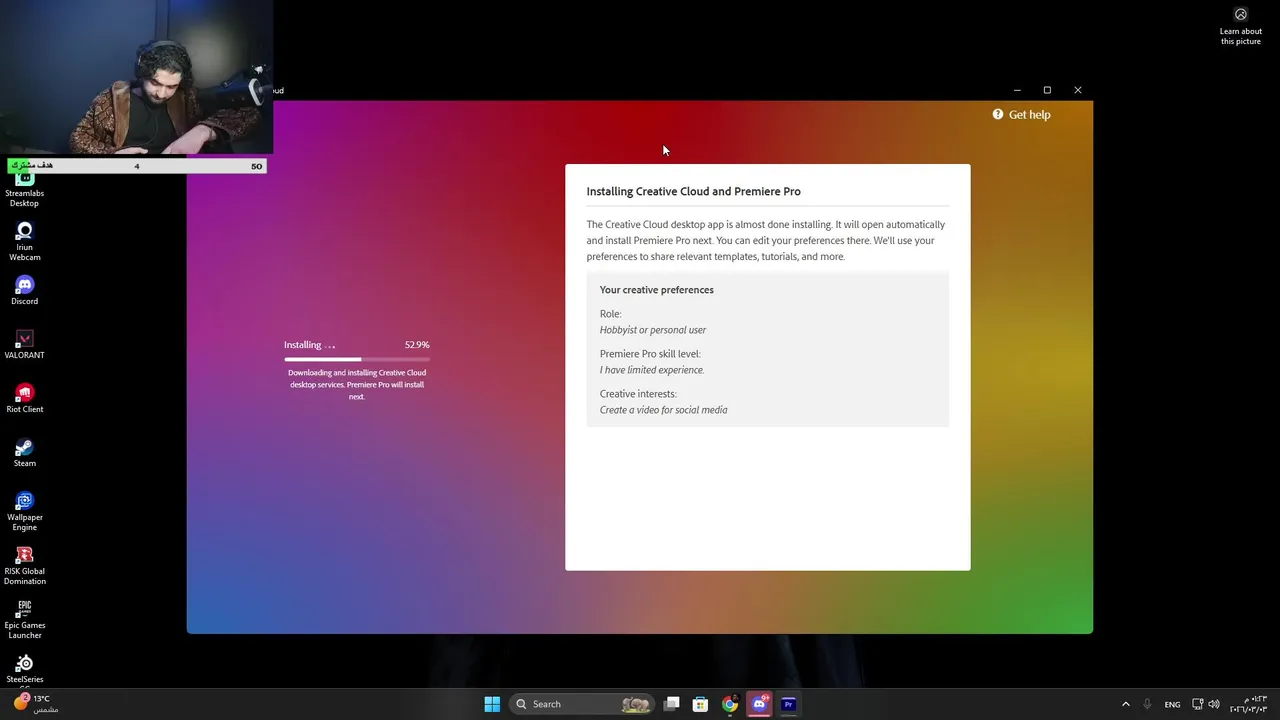Switch to Discord in the taskbar
Viewport: 1280px width, 720px height.
tap(759, 704)
